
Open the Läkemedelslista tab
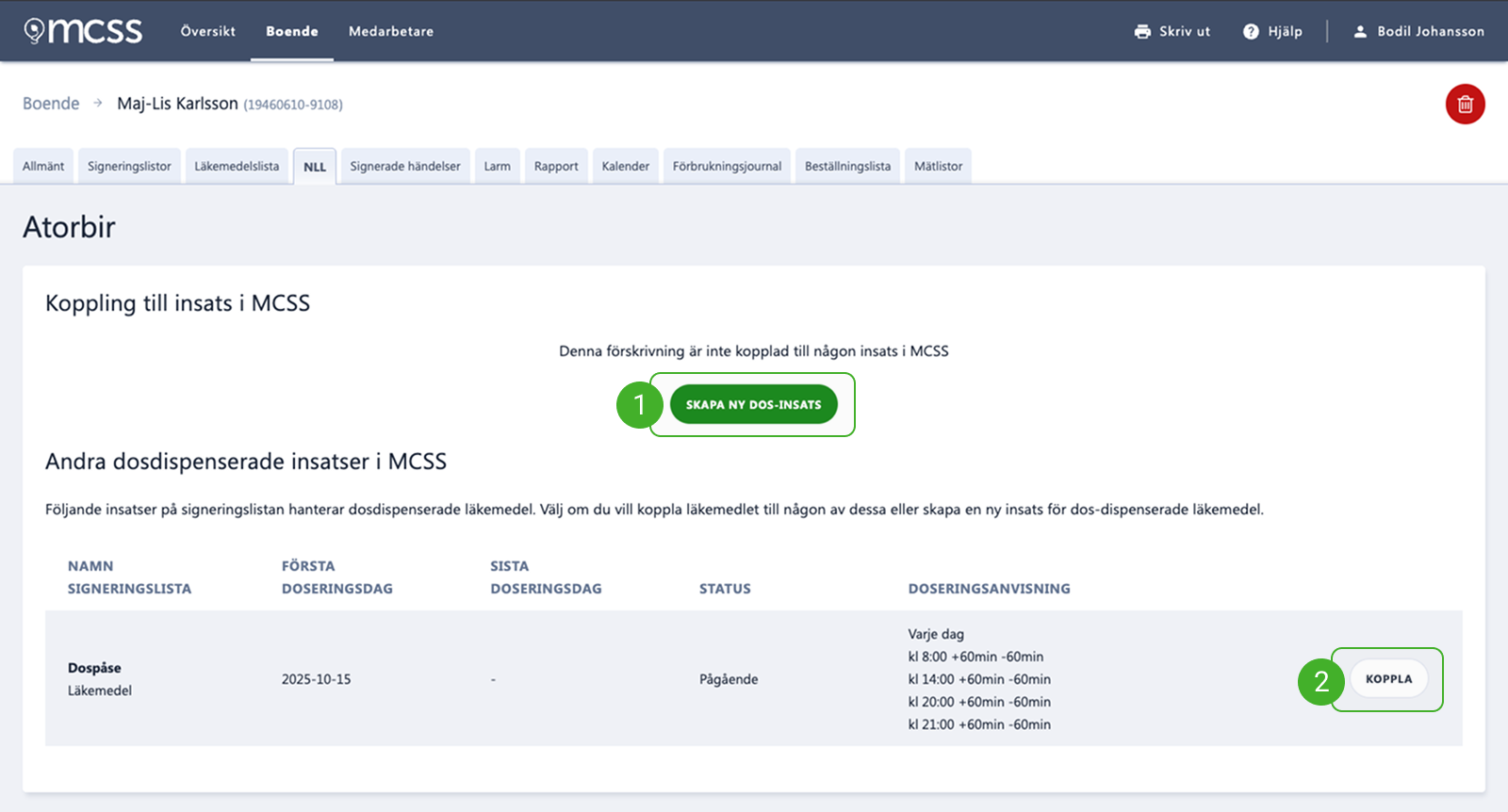(x=237, y=166)
